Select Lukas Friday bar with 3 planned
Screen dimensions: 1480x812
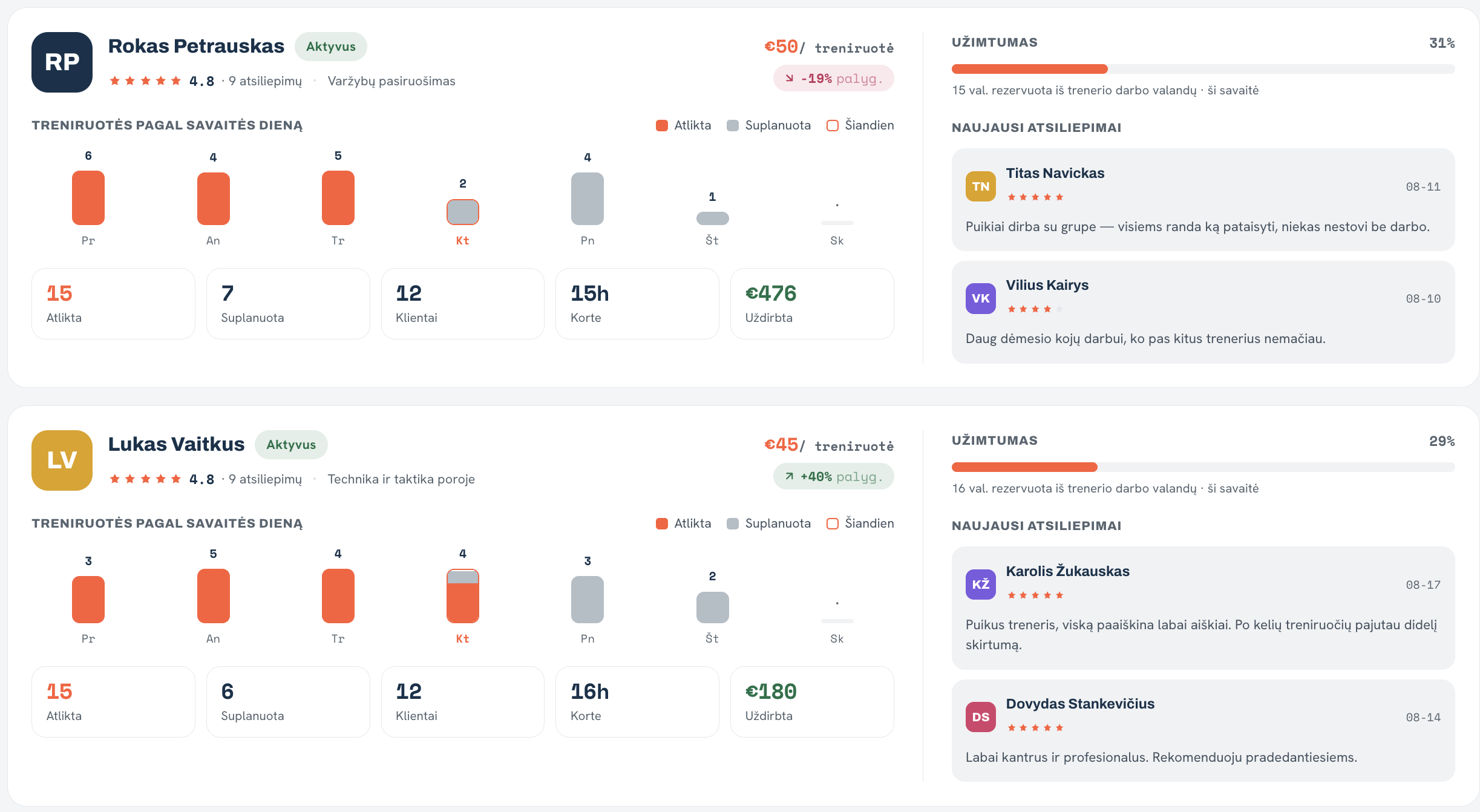coord(588,600)
